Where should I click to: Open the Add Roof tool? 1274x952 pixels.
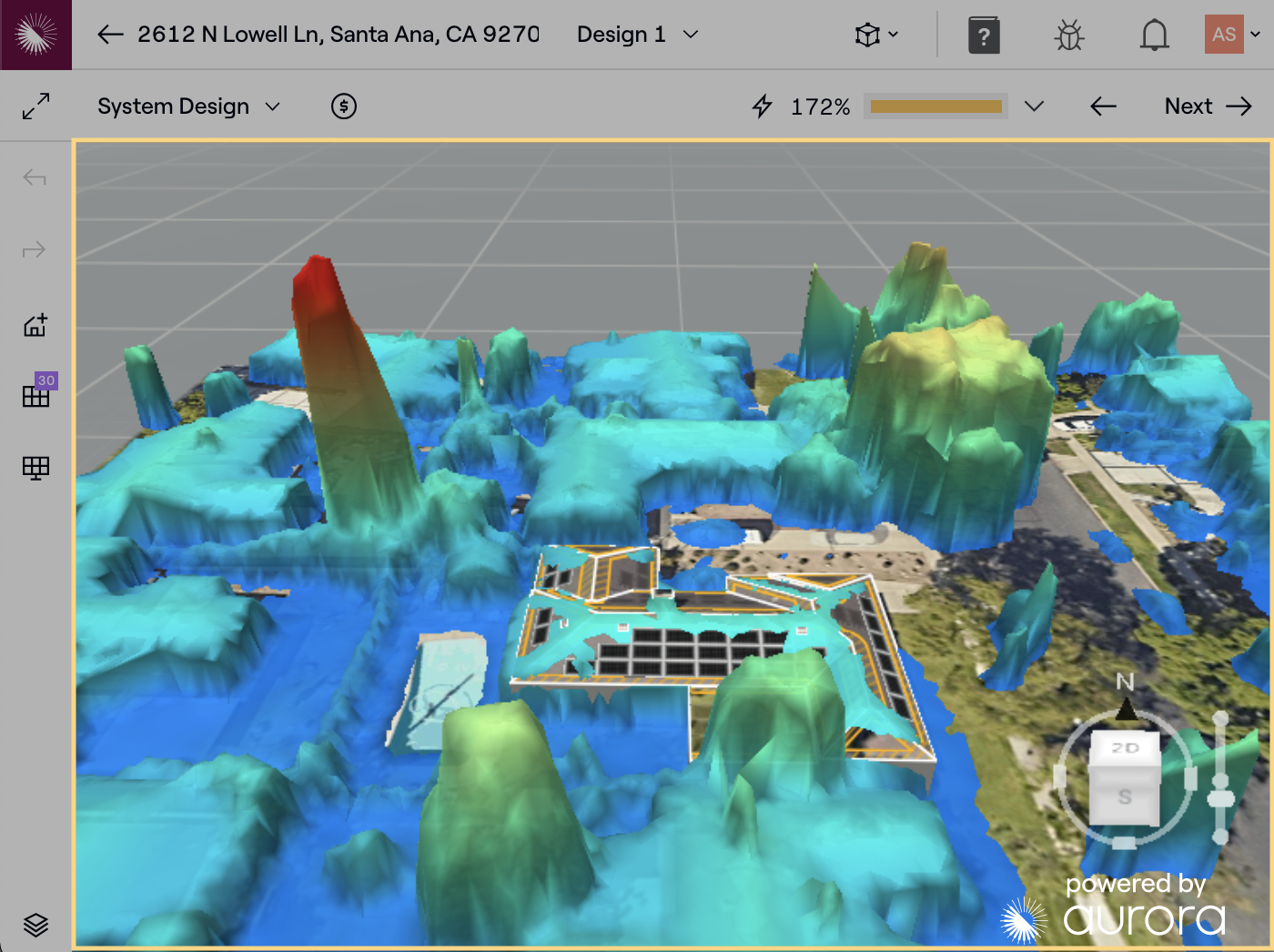(35, 325)
